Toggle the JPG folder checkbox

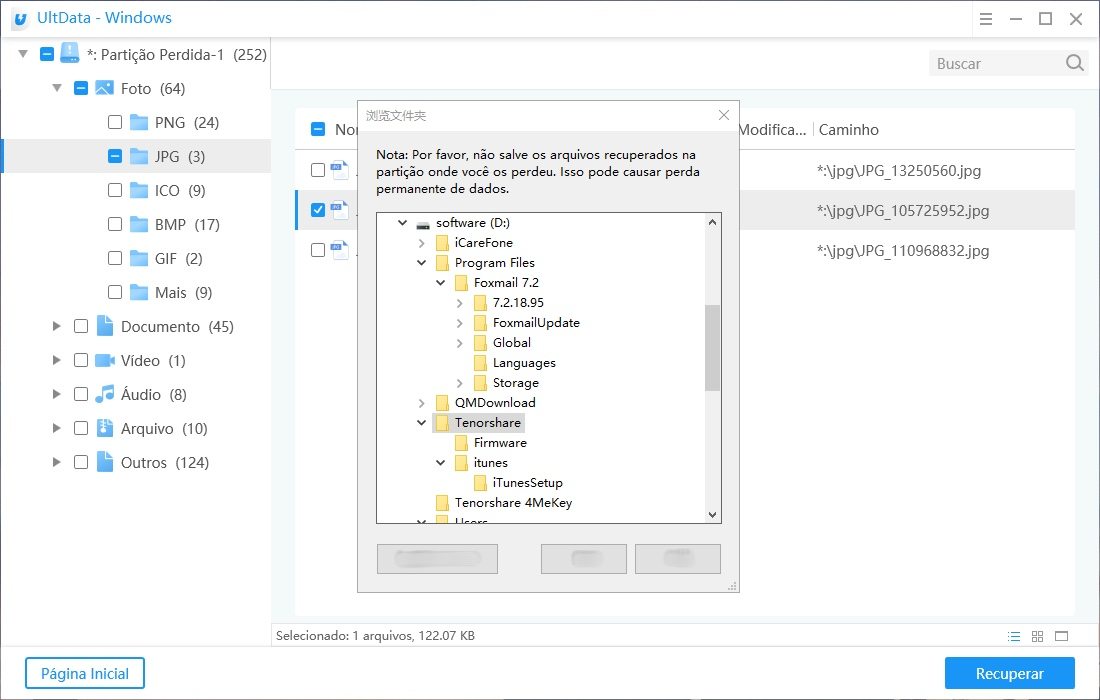[x=115, y=156]
